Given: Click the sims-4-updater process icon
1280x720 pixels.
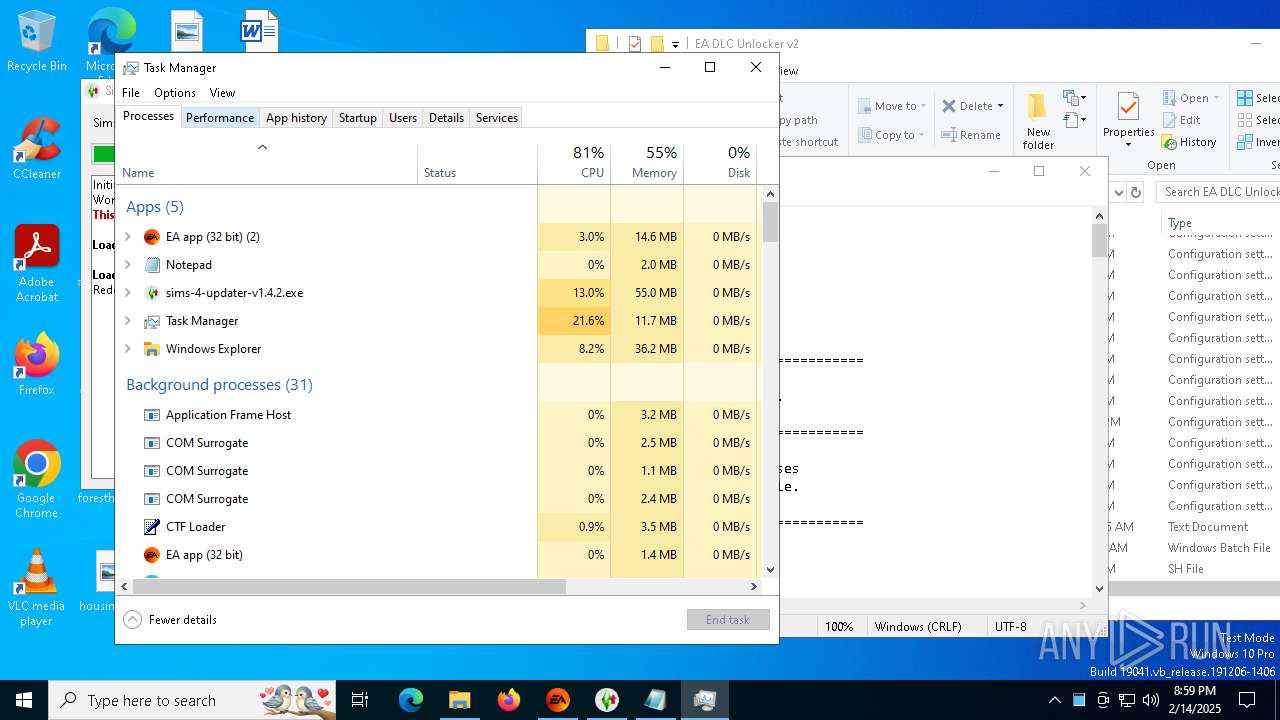Looking at the screenshot, I should pyautogui.click(x=152, y=293).
